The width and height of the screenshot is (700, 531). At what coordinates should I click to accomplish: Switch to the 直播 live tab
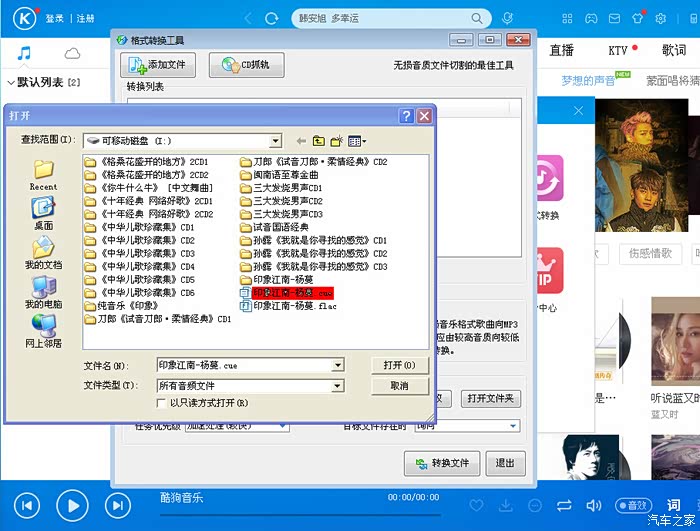561,50
